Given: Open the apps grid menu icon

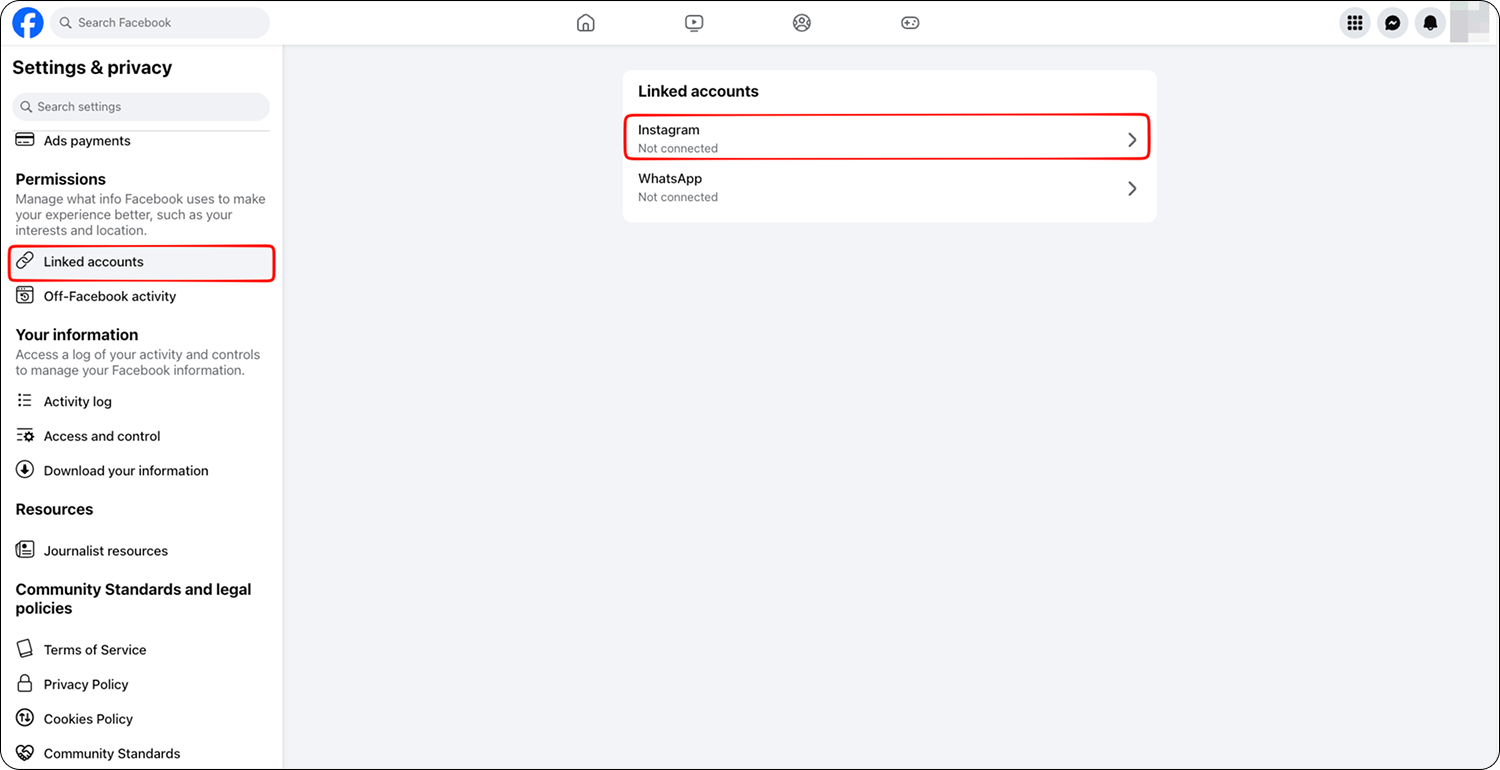Looking at the screenshot, I should 1355,22.
